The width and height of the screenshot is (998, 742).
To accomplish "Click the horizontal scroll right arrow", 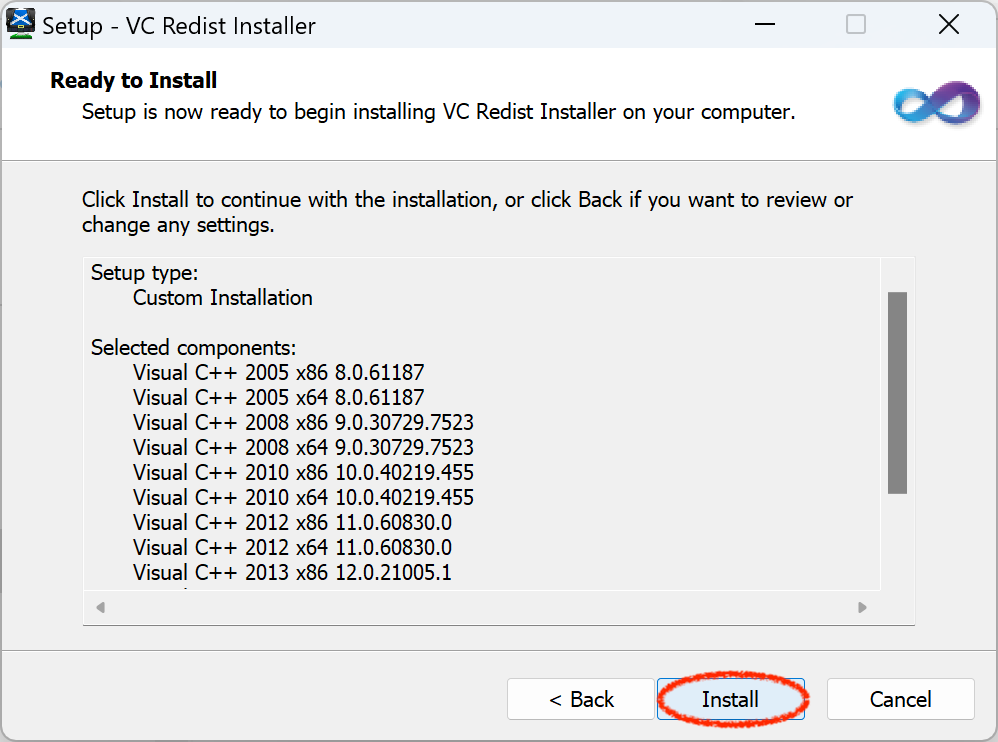I will 862,607.
